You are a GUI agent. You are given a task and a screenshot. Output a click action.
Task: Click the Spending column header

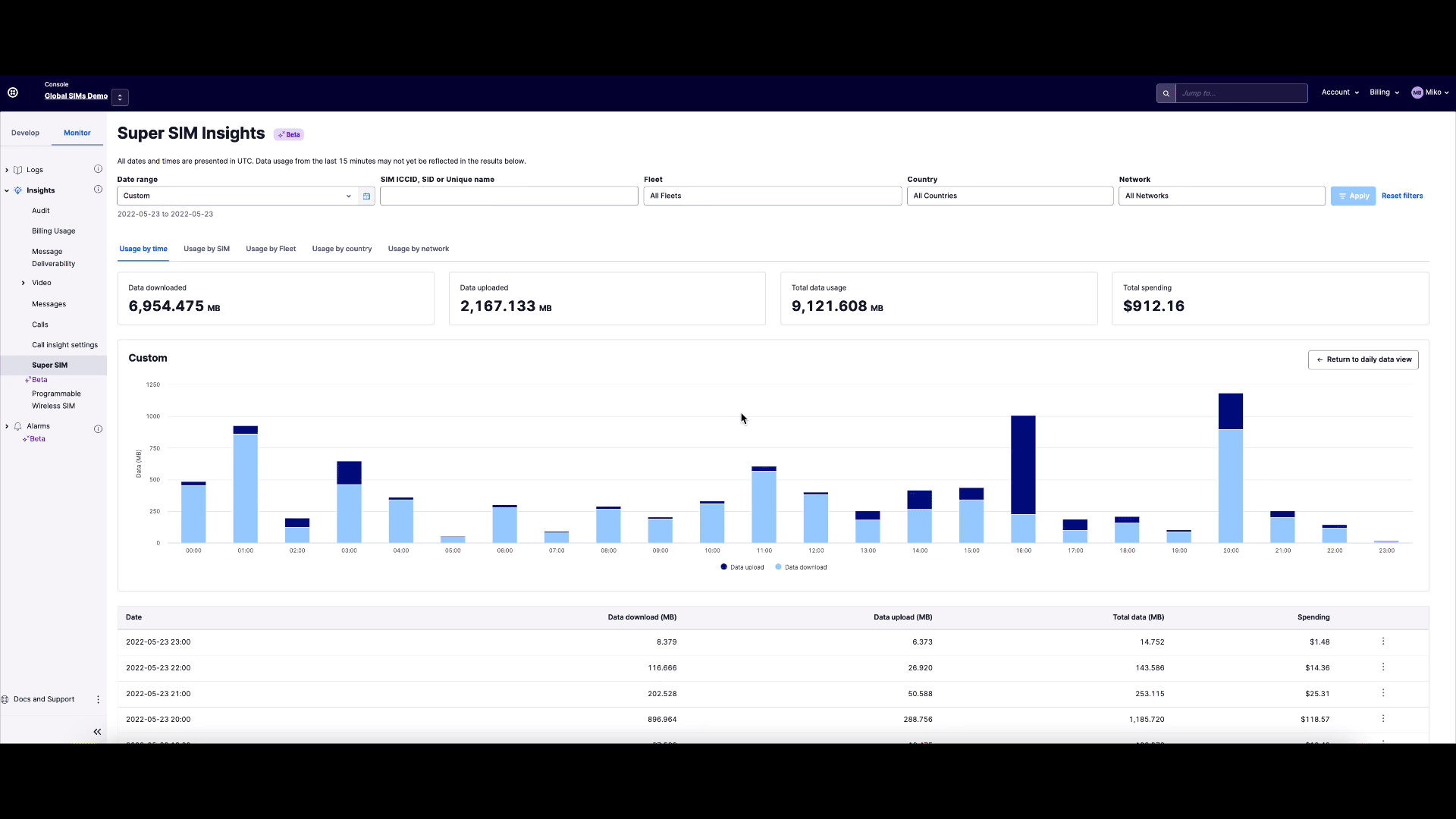pos(1313,617)
